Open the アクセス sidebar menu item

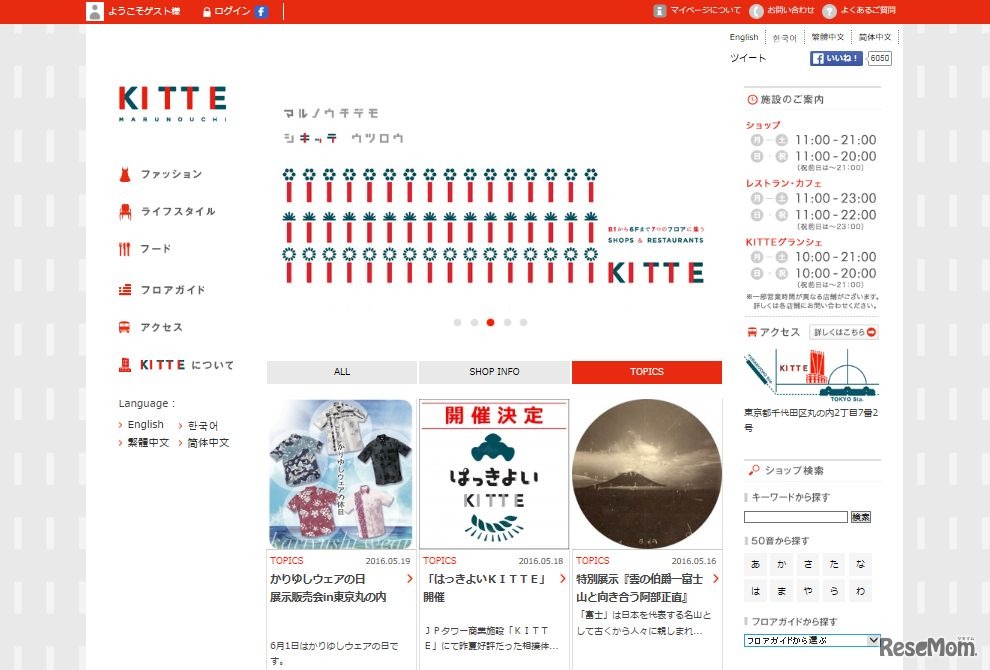pos(162,327)
